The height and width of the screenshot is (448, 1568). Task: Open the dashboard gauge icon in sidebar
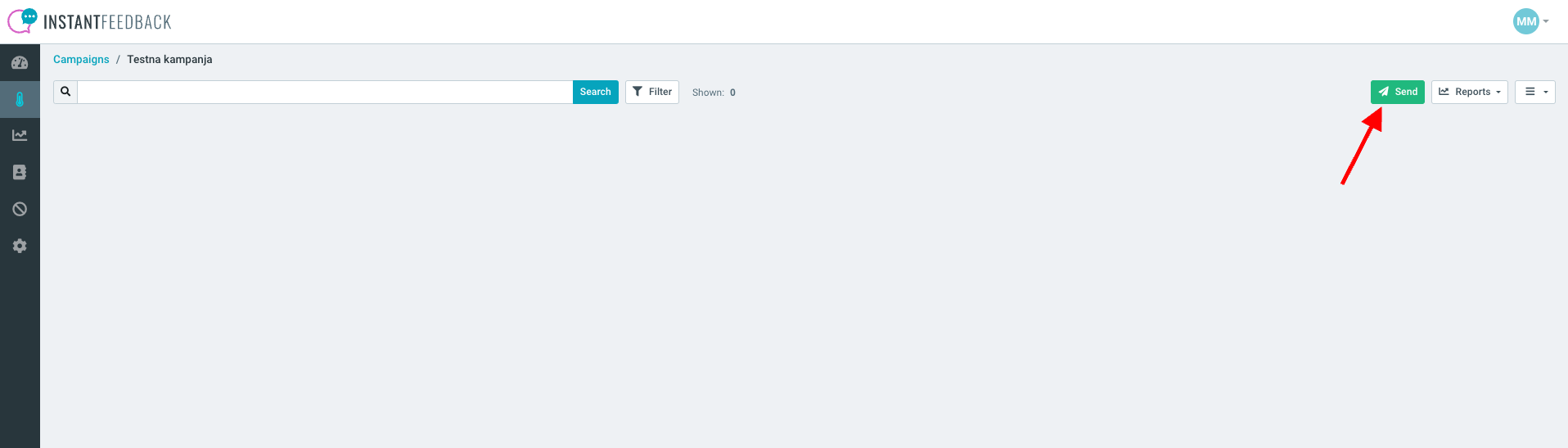[x=20, y=63]
